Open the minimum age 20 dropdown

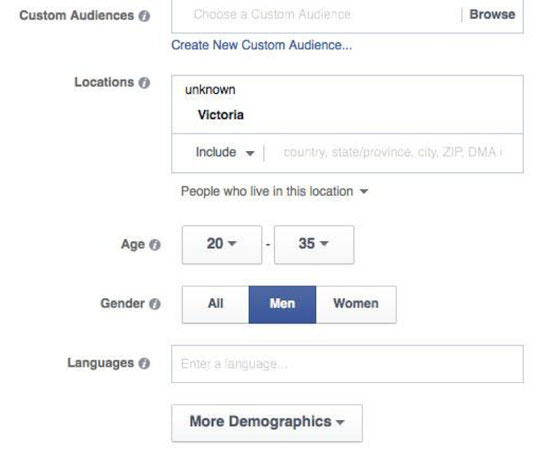point(222,244)
